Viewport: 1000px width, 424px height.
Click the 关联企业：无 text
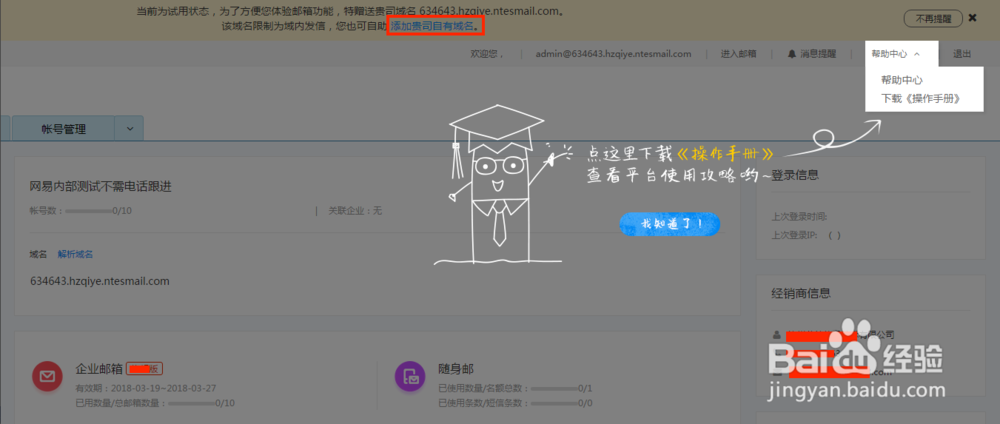click(355, 210)
